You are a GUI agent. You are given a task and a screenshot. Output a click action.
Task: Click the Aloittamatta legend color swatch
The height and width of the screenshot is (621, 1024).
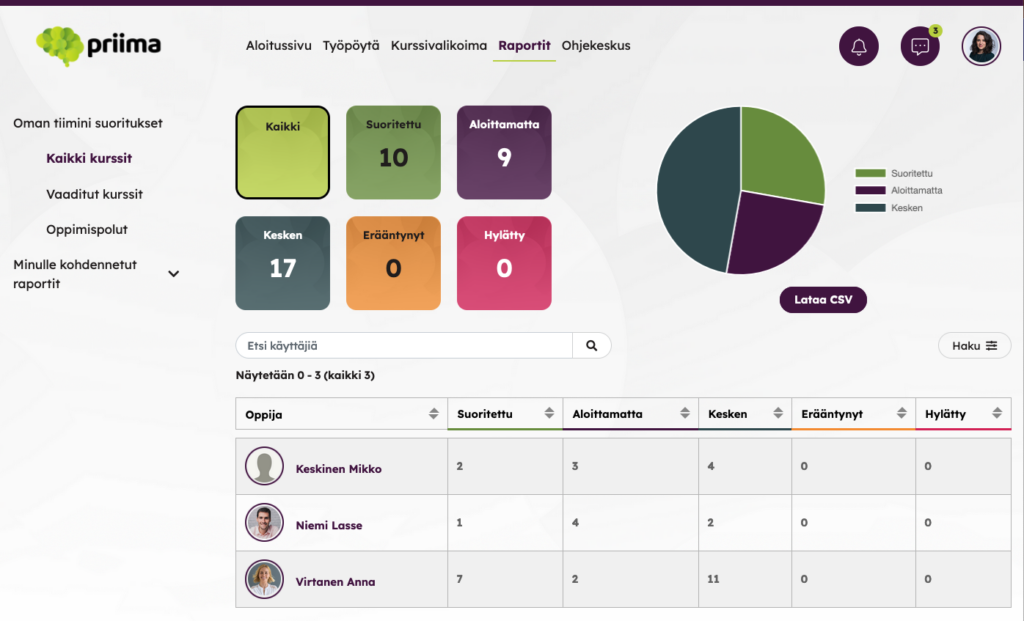point(870,190)
